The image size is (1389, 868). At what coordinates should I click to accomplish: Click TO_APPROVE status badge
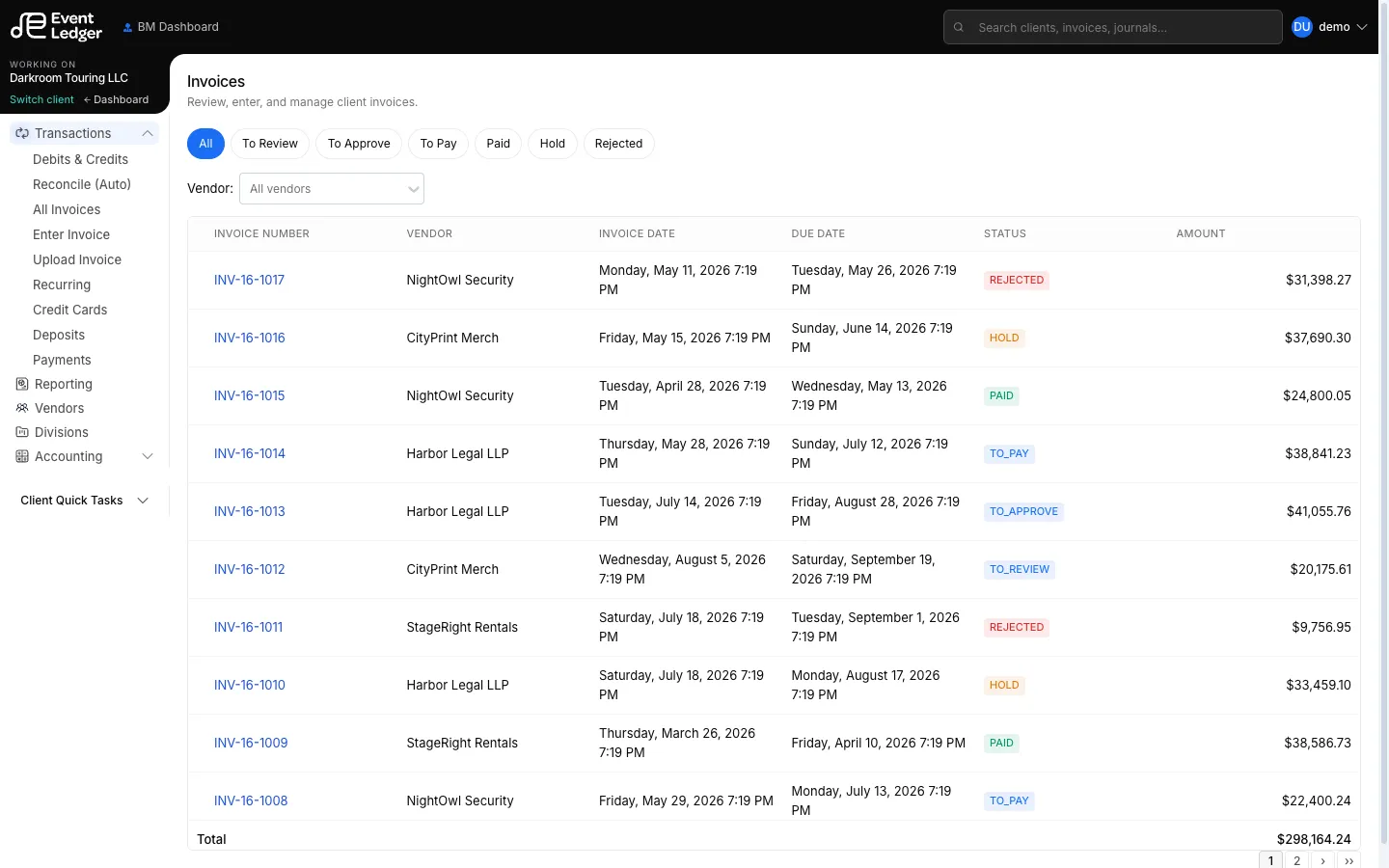point(1023,511)
